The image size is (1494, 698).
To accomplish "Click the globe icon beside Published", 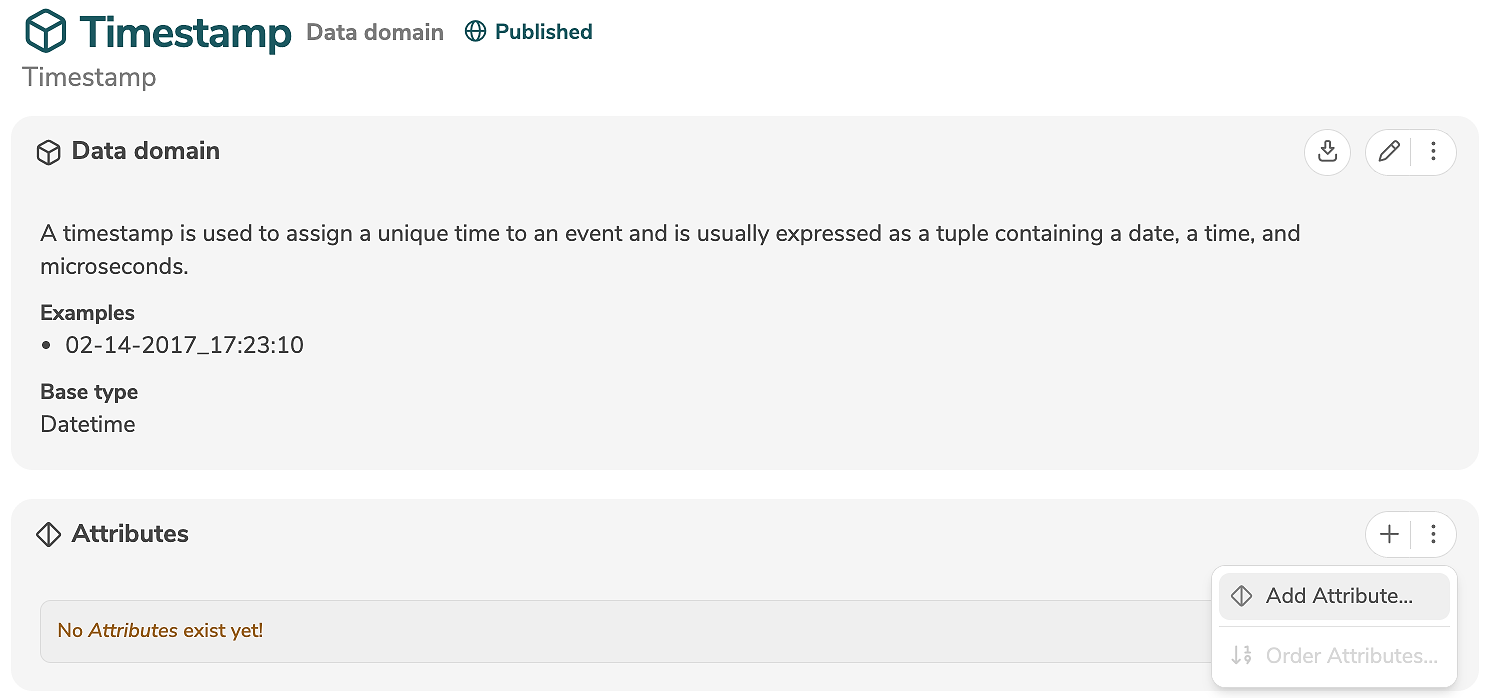I will pyautogui.click(x=476, y=32).
